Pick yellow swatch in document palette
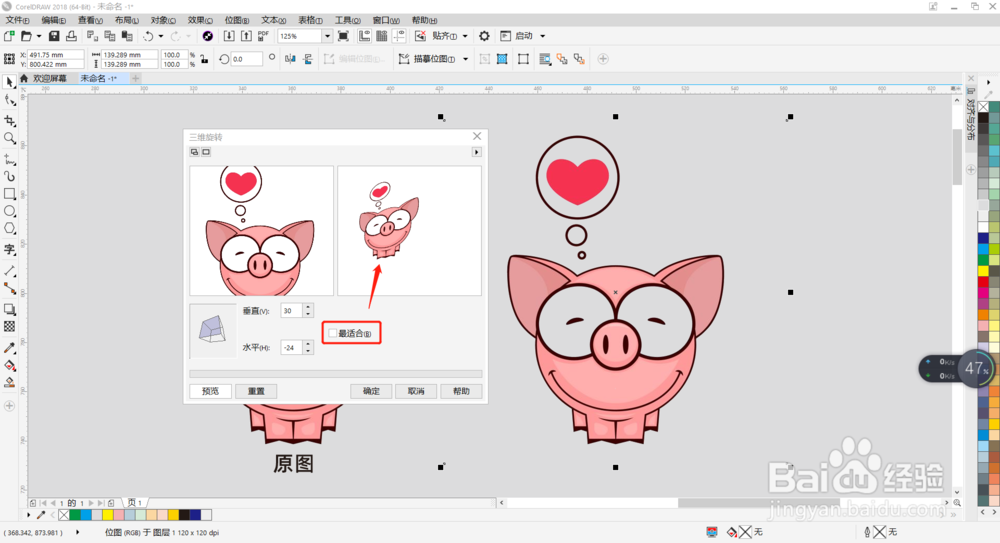Screen dimensions: 1000x543 [108, 514]
